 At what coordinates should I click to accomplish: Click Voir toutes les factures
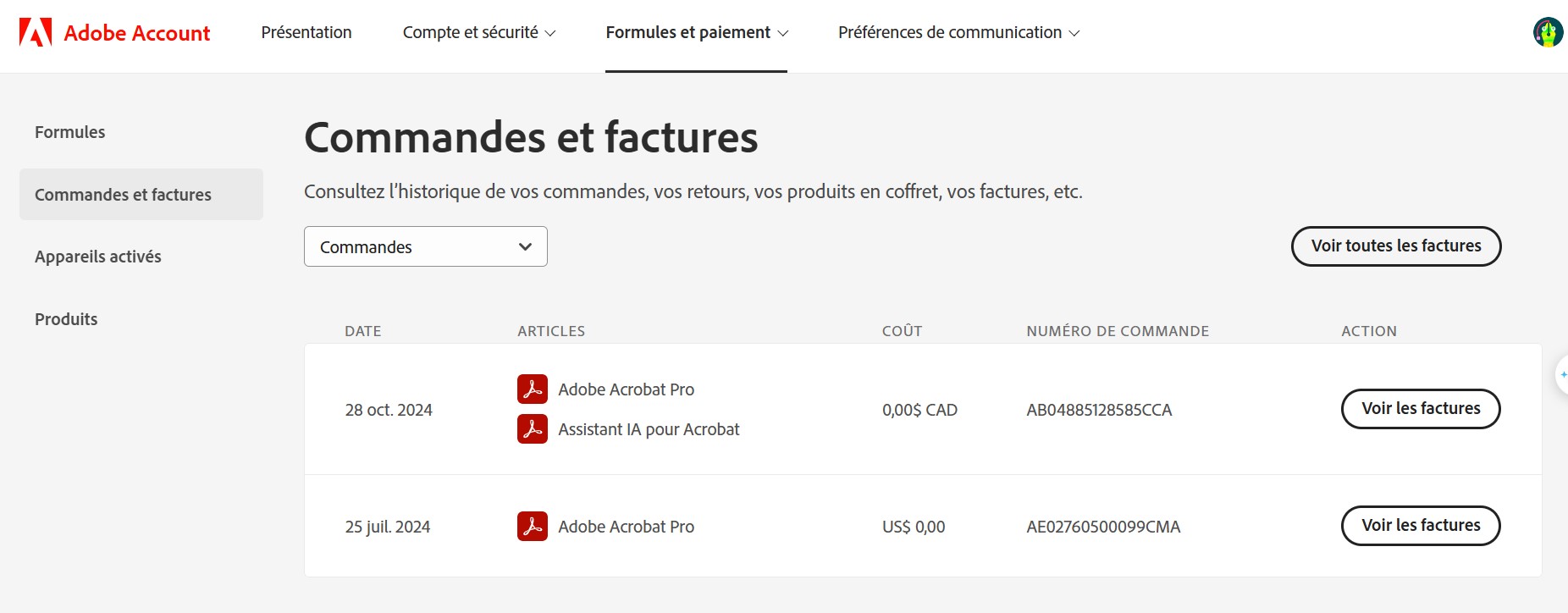(1395, 246)
